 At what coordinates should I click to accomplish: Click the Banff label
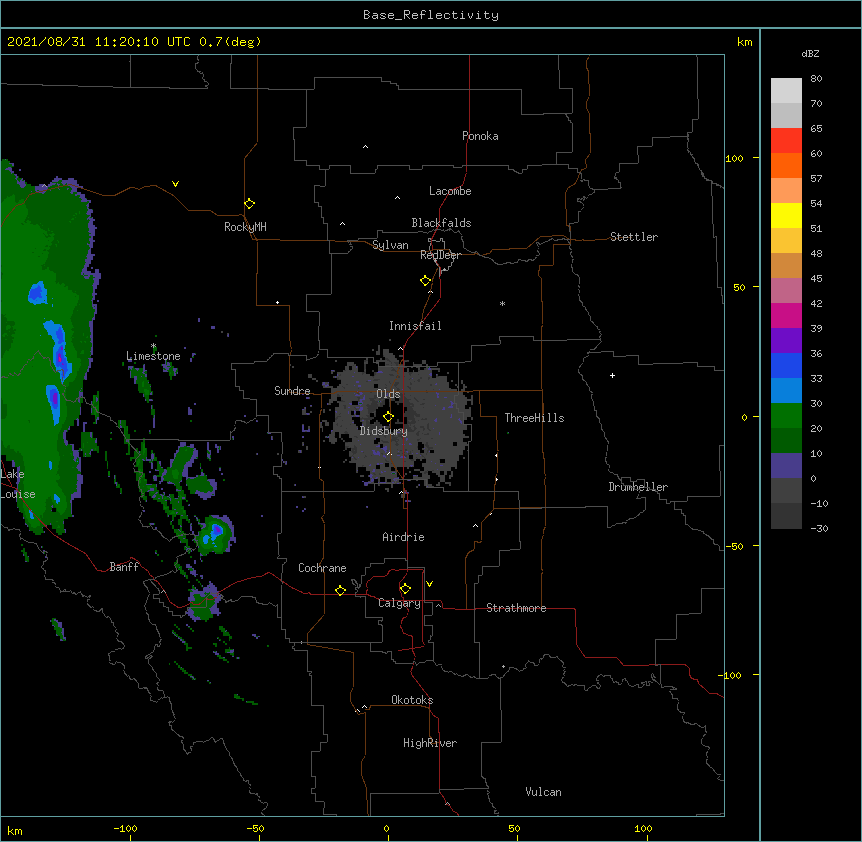[x=124, y=567]
